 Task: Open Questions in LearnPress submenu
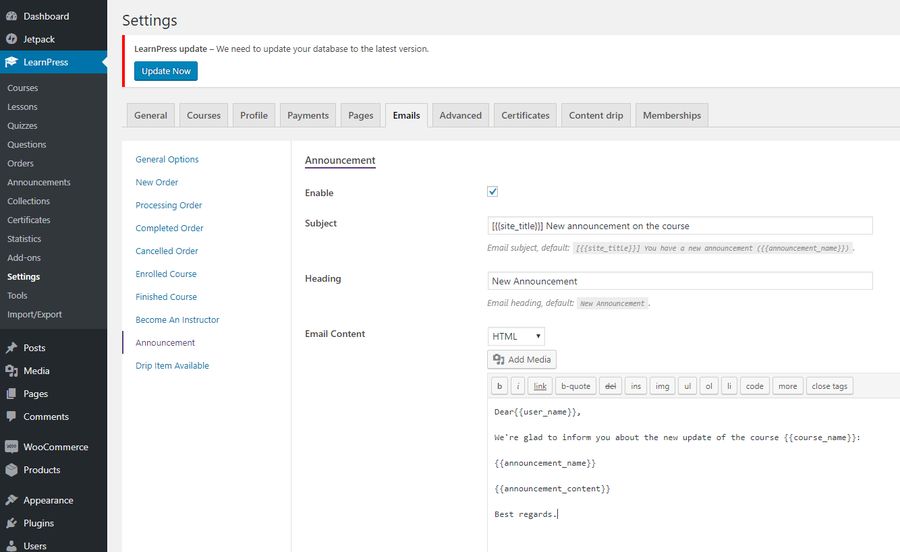click(26, 145)
